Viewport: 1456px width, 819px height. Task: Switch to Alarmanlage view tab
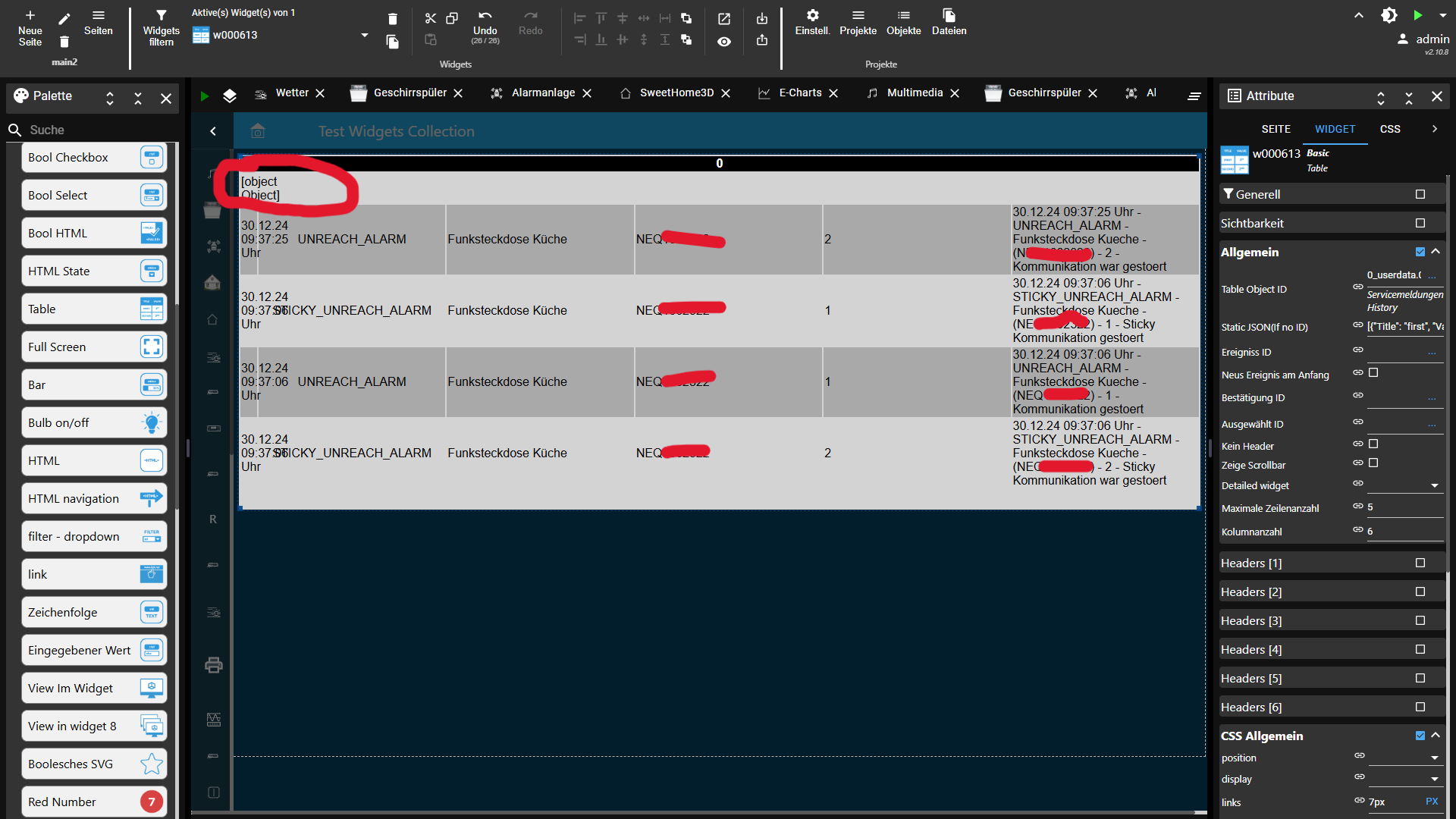542,93
